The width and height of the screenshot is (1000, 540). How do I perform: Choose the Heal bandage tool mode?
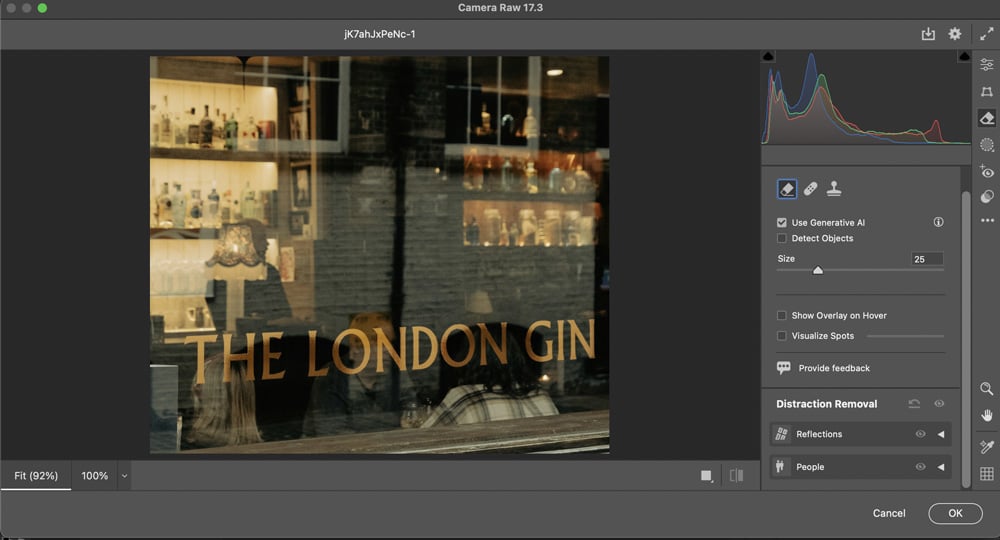810,188
